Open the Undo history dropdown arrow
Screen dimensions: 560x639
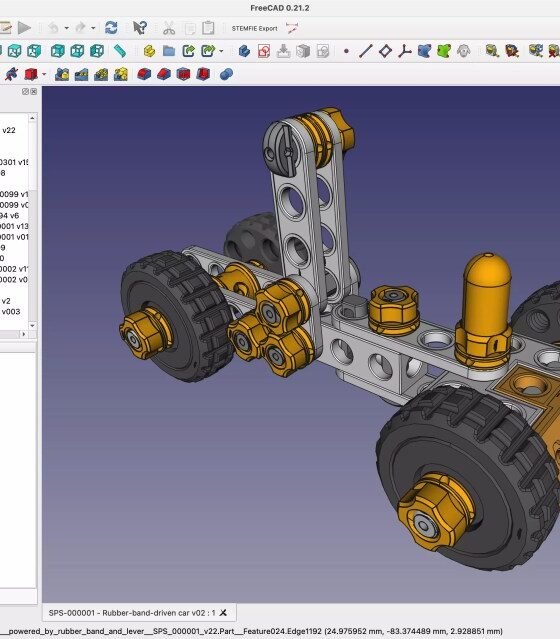tap(66, 28)
